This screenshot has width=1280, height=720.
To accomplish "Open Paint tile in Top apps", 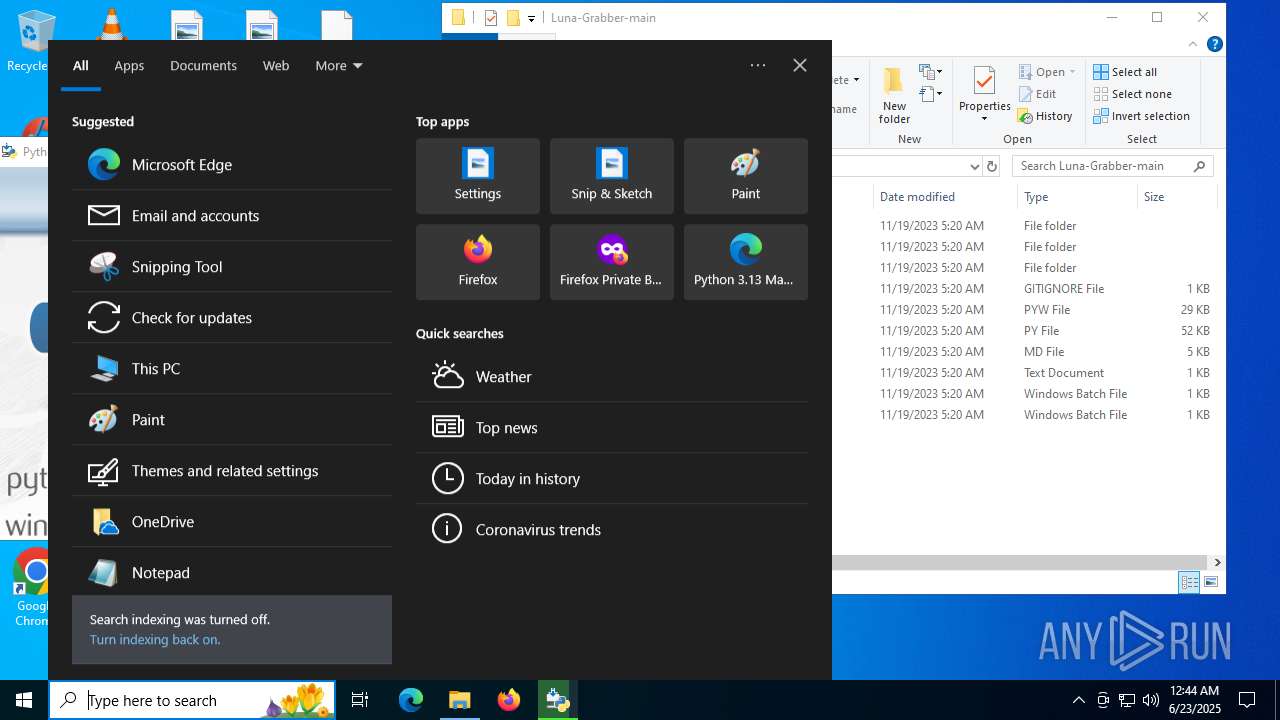I will [746, 176].
